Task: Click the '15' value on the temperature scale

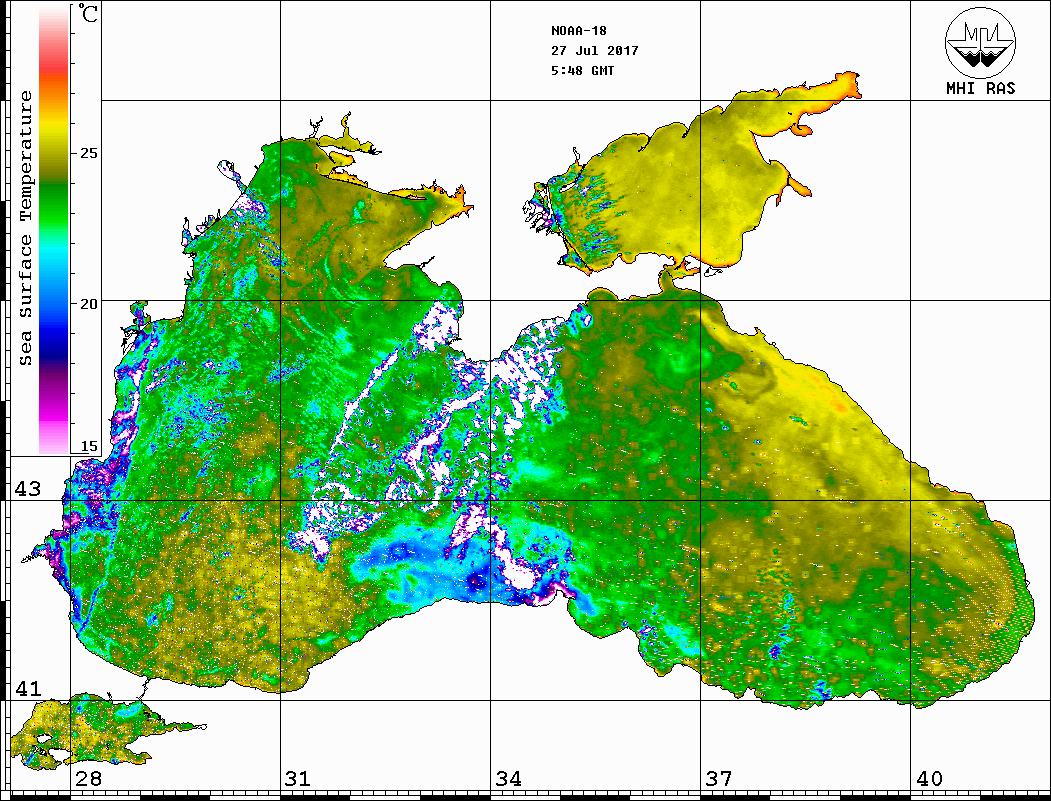Action: (88, 446)
